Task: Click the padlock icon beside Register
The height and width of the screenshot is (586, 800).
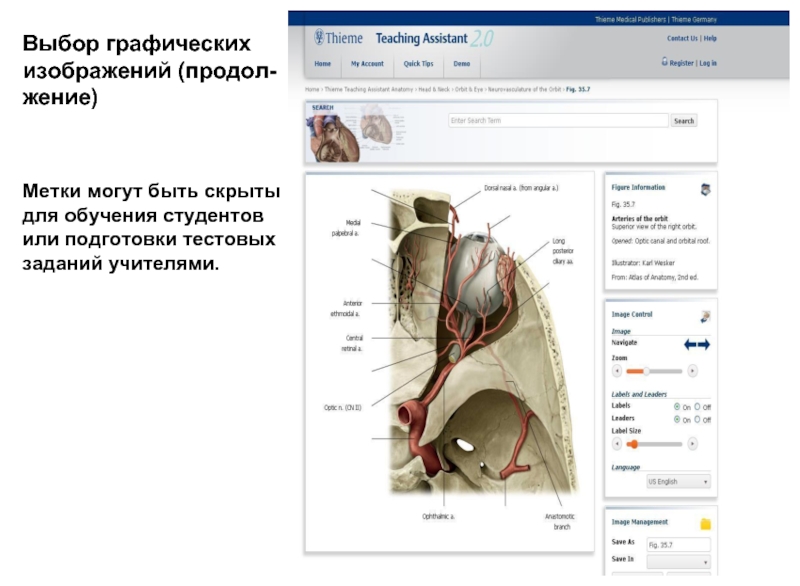Action: [664, 62]
